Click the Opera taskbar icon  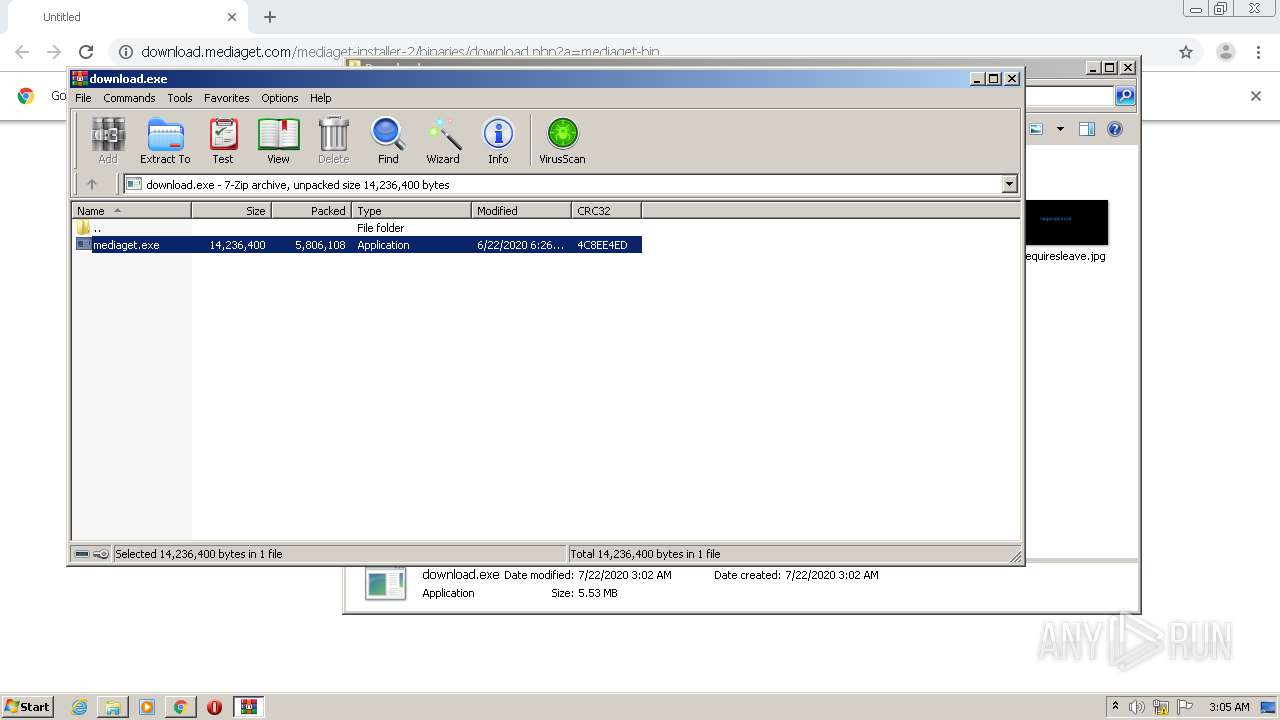pos(214,707)
